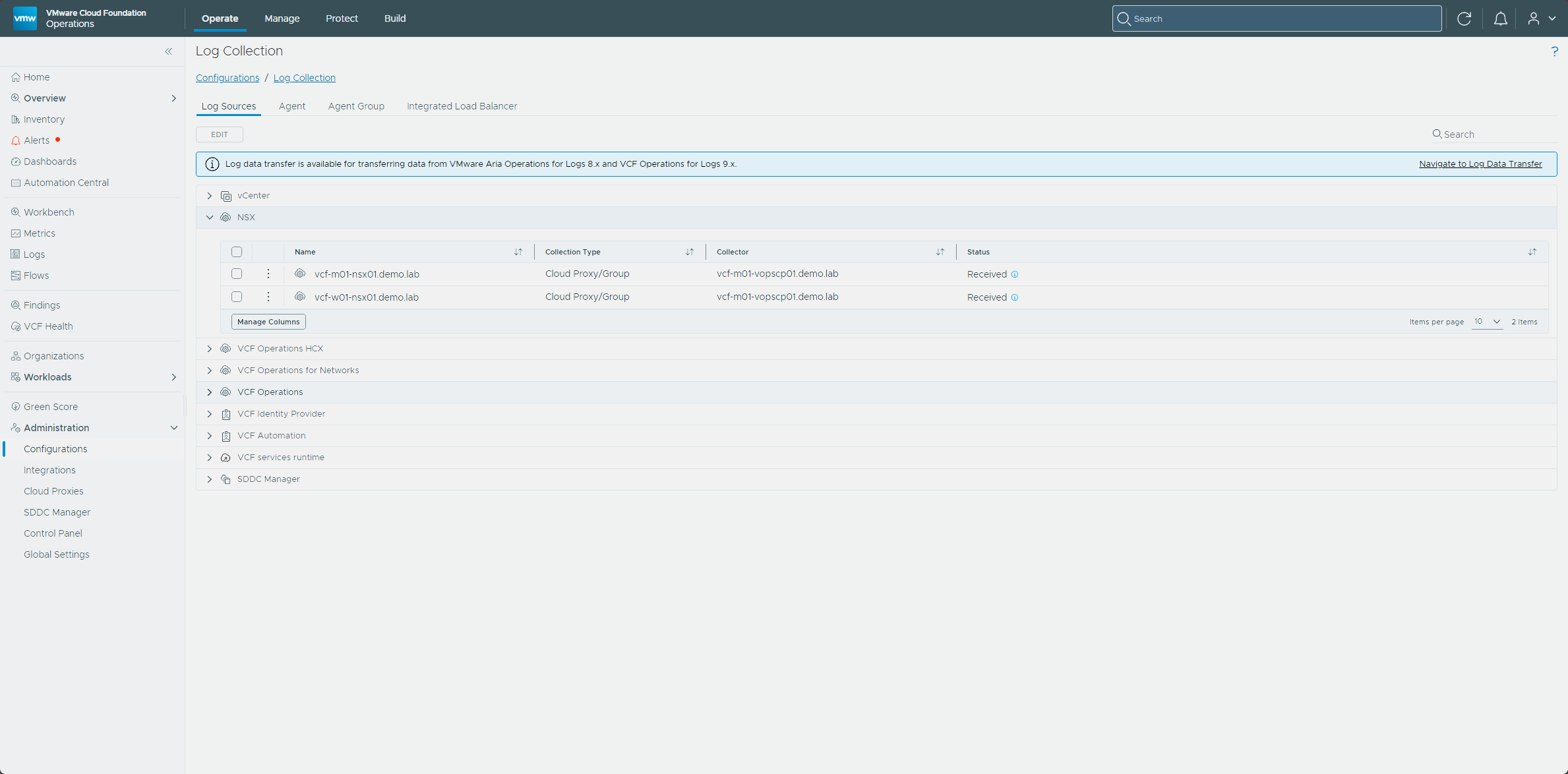The height and width of the screenshot is (774, 1568).
Task: Open the Protect top menu
Action: pos(342,18)
